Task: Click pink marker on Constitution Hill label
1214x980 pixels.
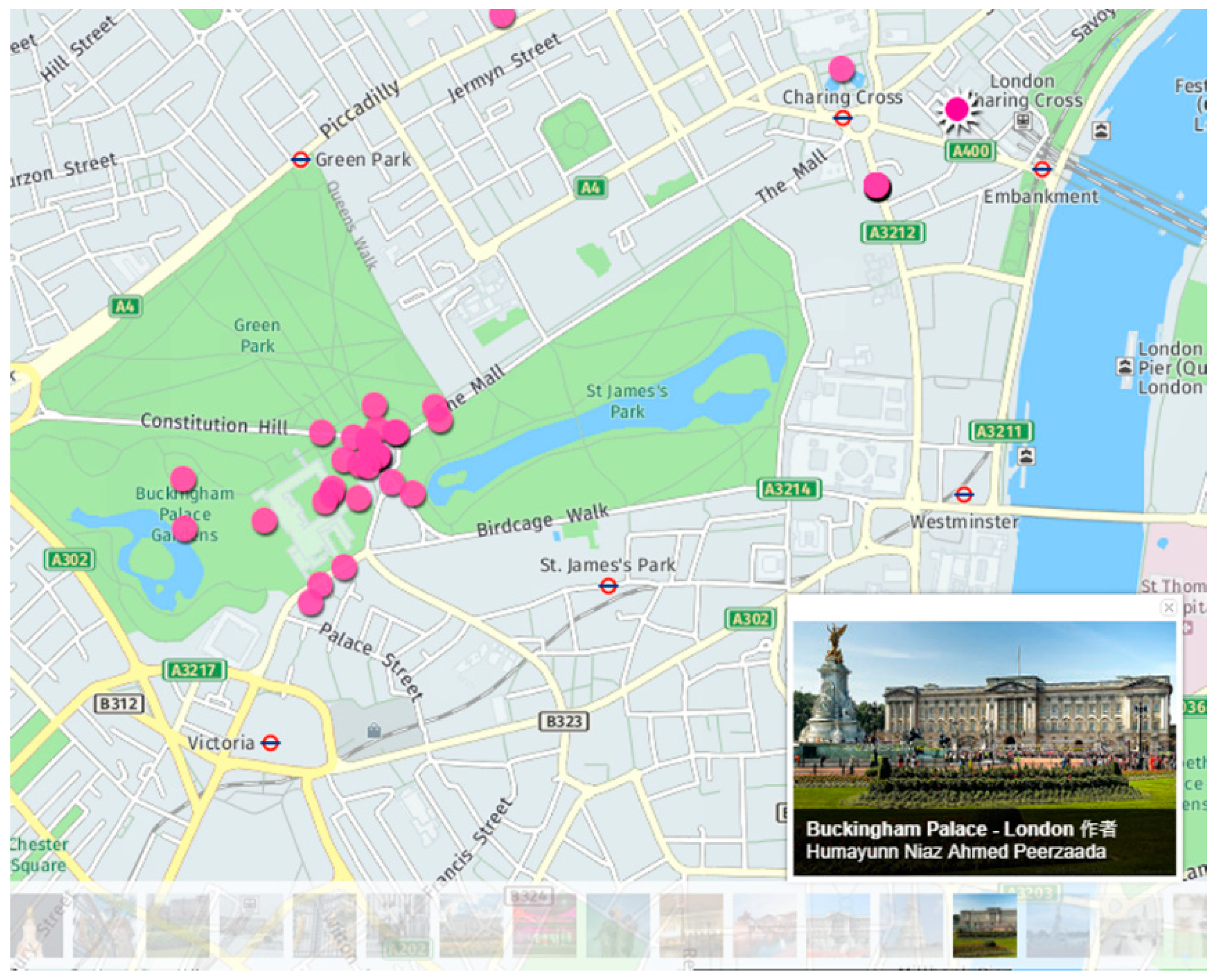Action: tap(322, 433)
